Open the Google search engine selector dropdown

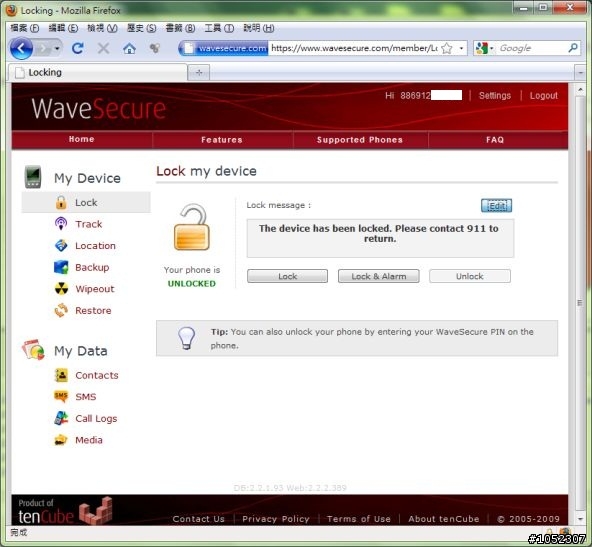pos(485,48)
